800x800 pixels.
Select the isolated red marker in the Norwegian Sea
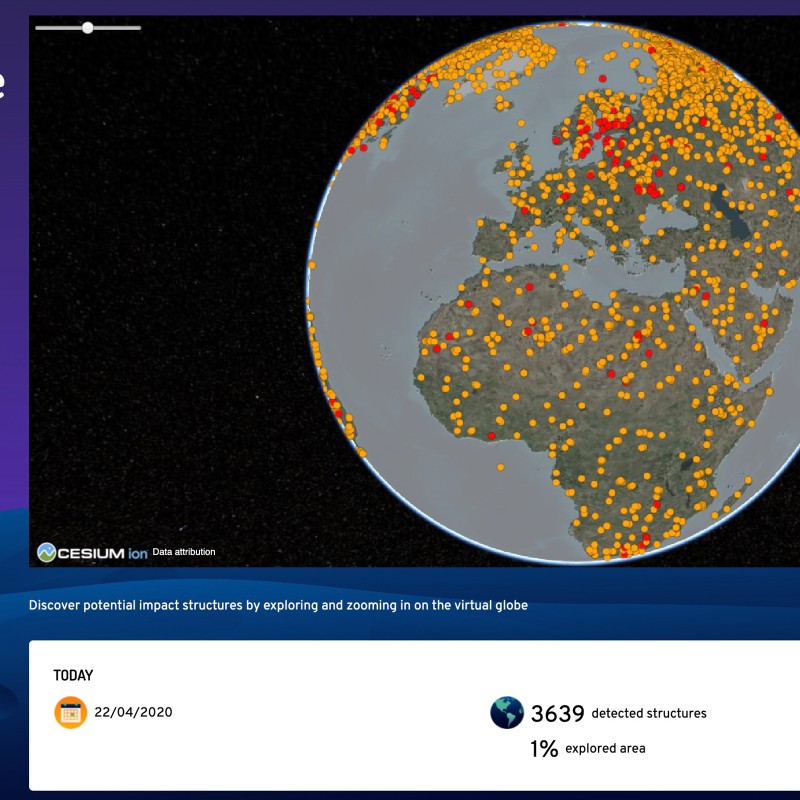click(x=602, y=78)
